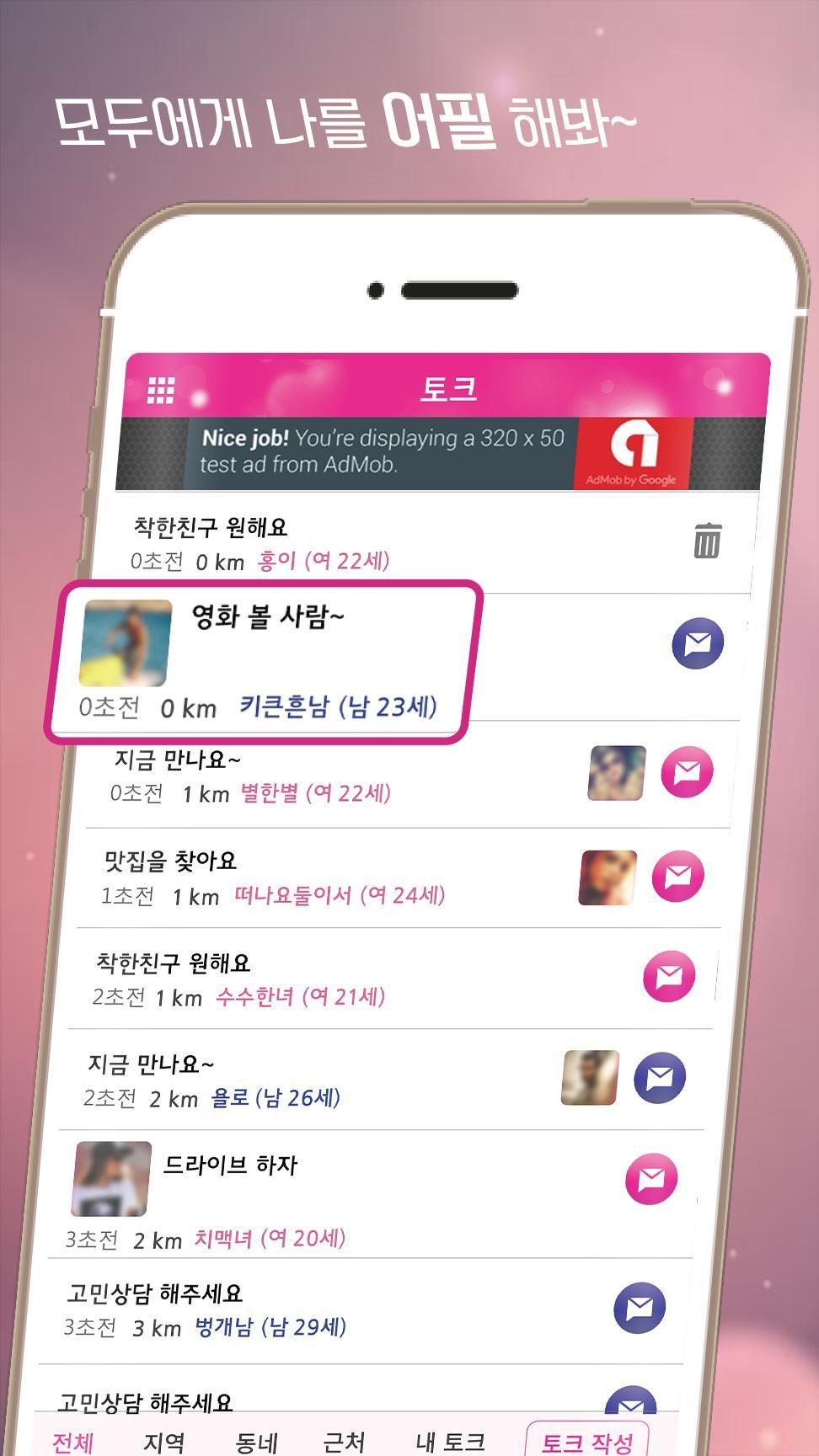Open 키큰훈남 highlighted profile thumbnail
The width and height of the screenshot is (819, 1456).
click(x=126, y=643)
